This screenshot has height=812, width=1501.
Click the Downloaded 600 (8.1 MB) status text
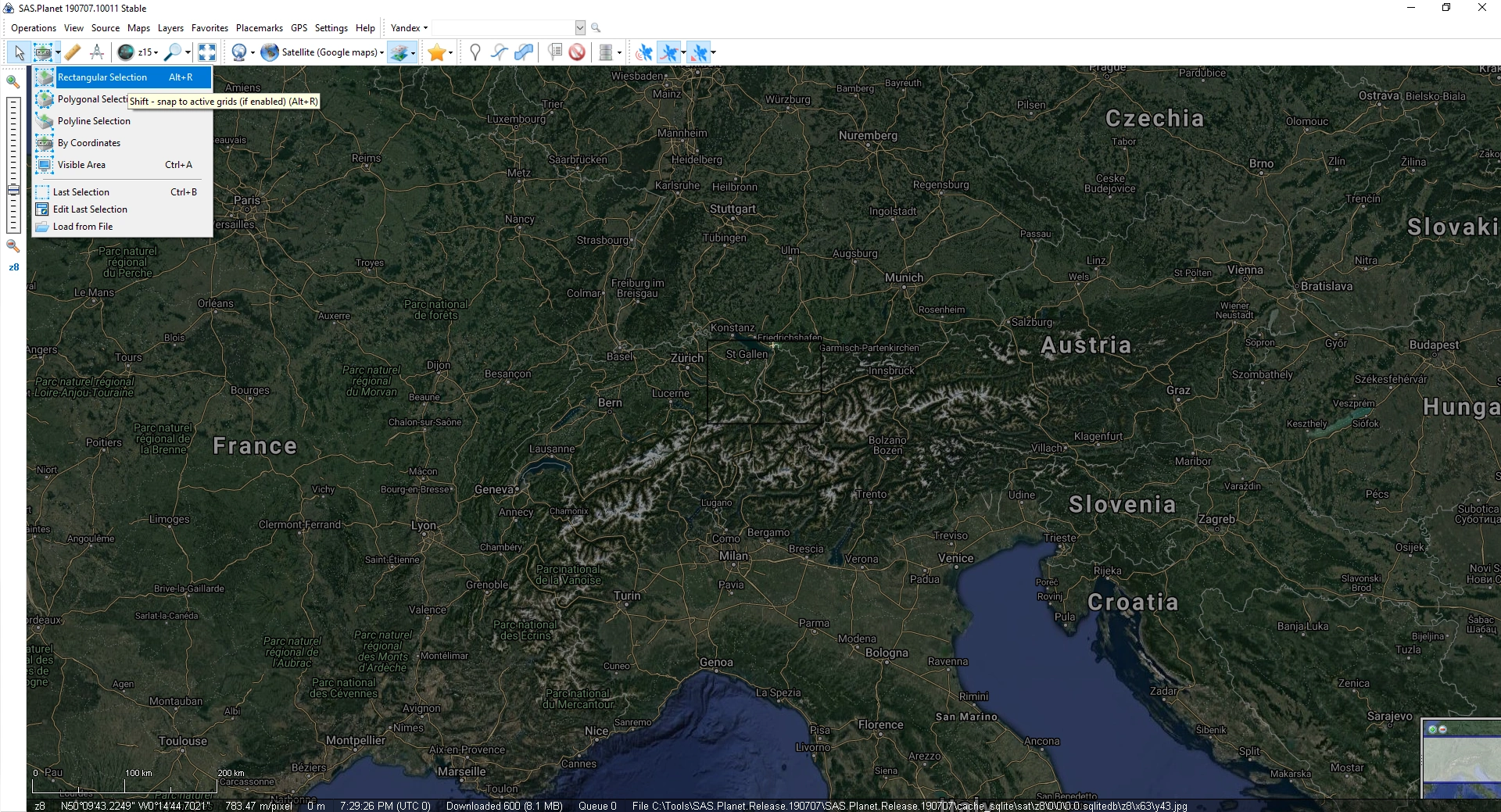(x=504, y=806)
